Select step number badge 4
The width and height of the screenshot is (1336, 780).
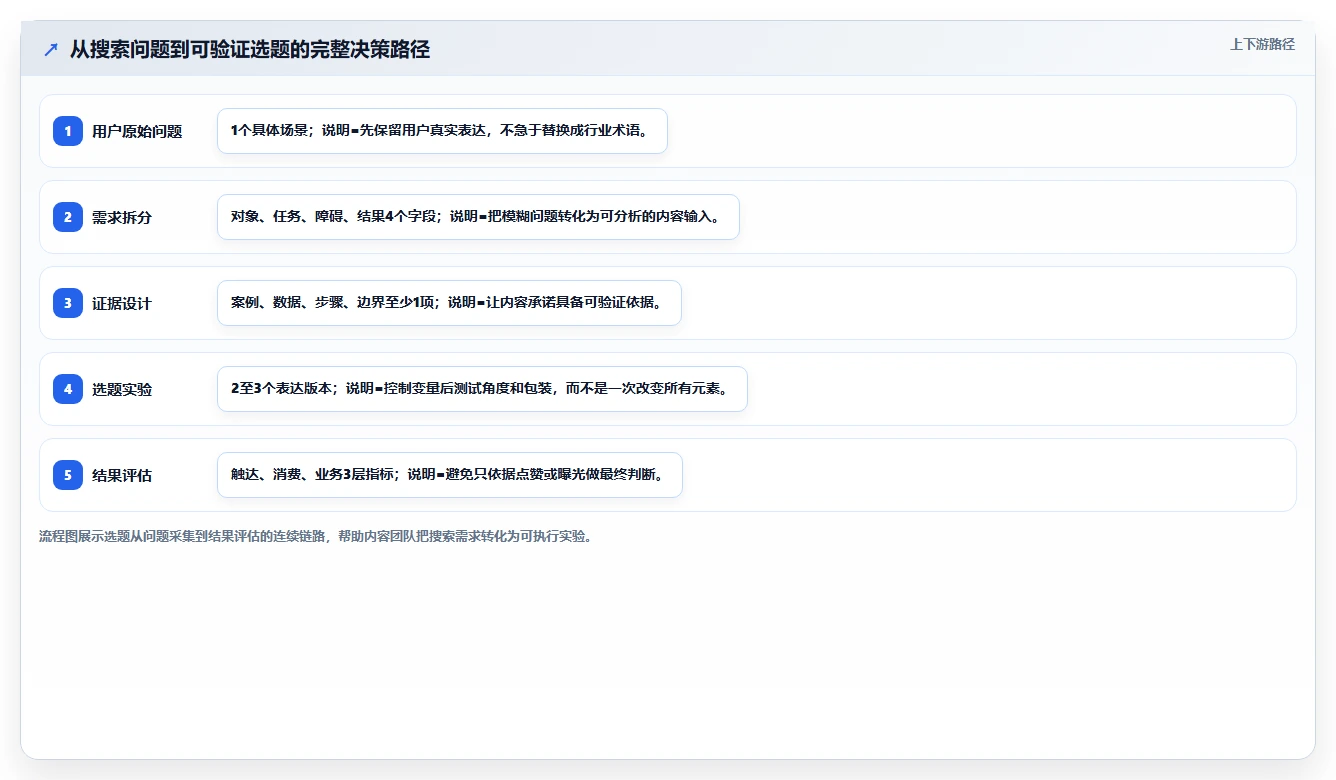[x=68, y=389]
